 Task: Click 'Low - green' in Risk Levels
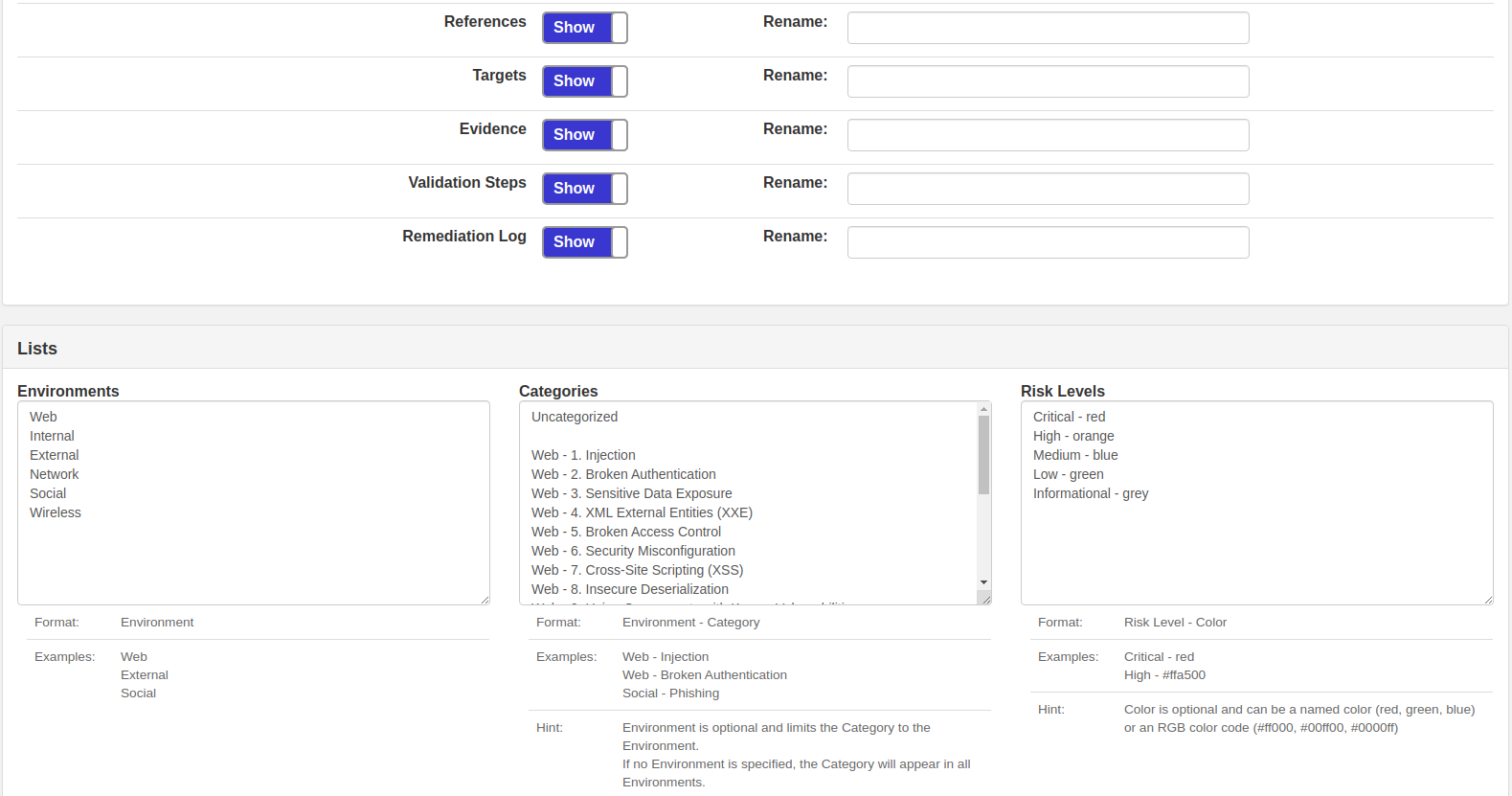[x=1068, y=474]
